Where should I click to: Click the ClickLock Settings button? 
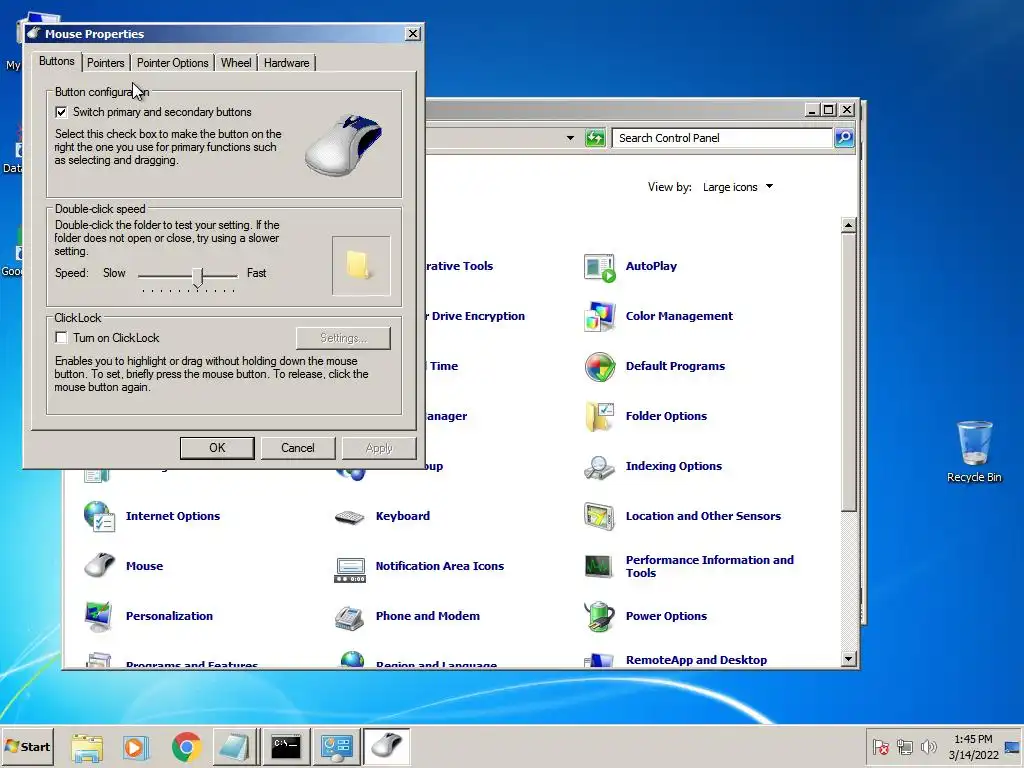(344, 338)
